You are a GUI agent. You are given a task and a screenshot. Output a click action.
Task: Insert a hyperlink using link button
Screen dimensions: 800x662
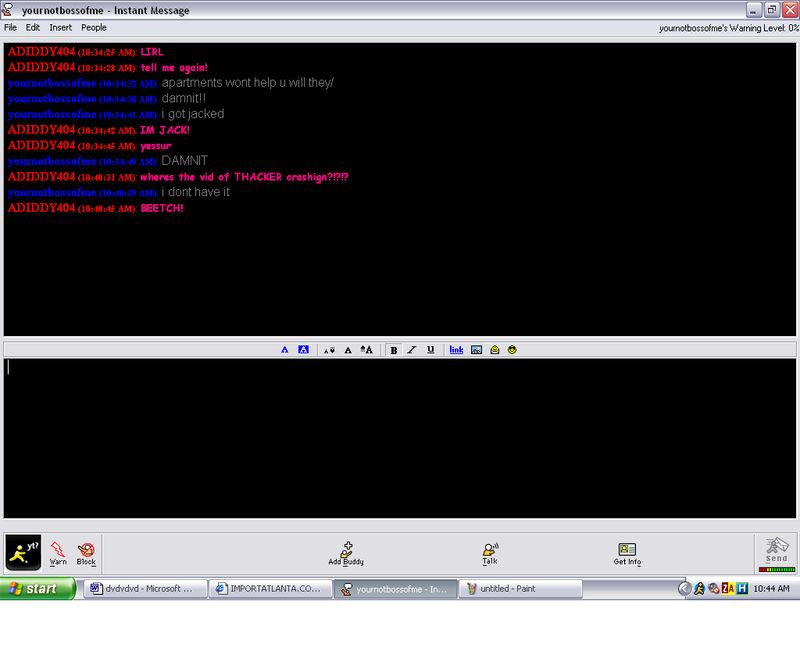point(456,350)
